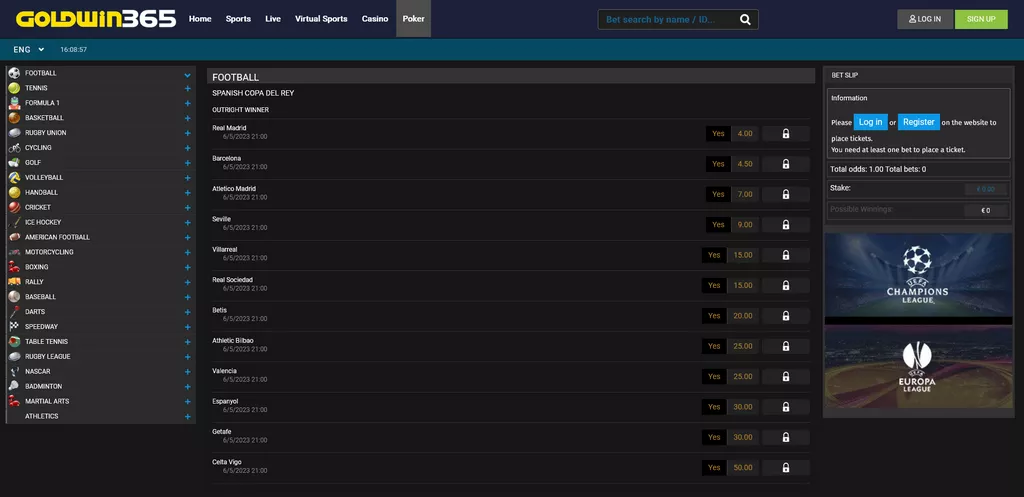Open the Poker menu item
1024x497 pixels.
[413, 18]
